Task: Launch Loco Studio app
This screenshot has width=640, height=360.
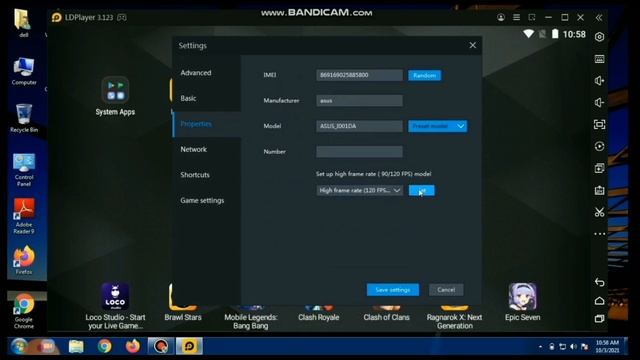Action: pyautogui.click(x=115, y=307)
